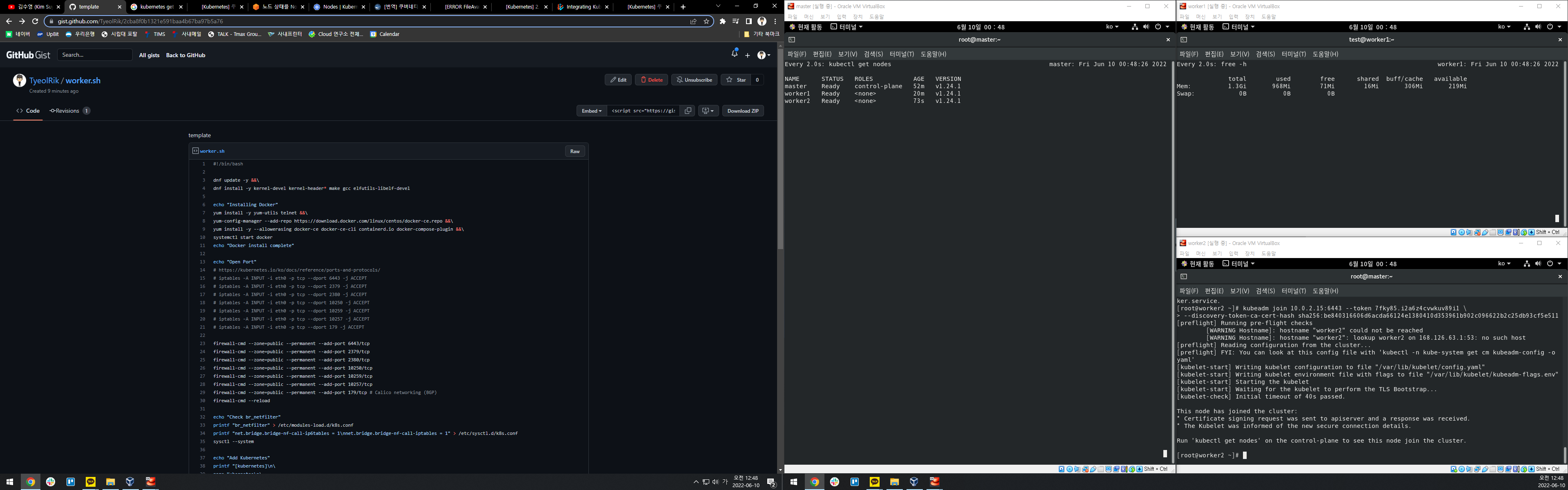Click the GitHub Gist logo
This screenshot has height=490, width=1568.
[x=28, y=55]
